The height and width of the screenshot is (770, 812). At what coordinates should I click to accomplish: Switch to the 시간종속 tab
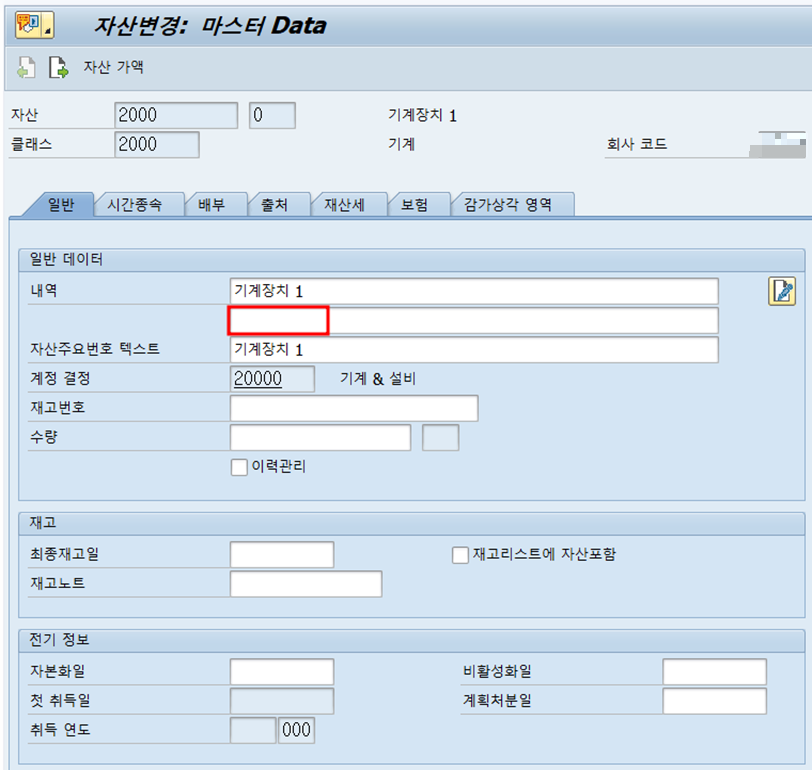[x=135, y=205]
